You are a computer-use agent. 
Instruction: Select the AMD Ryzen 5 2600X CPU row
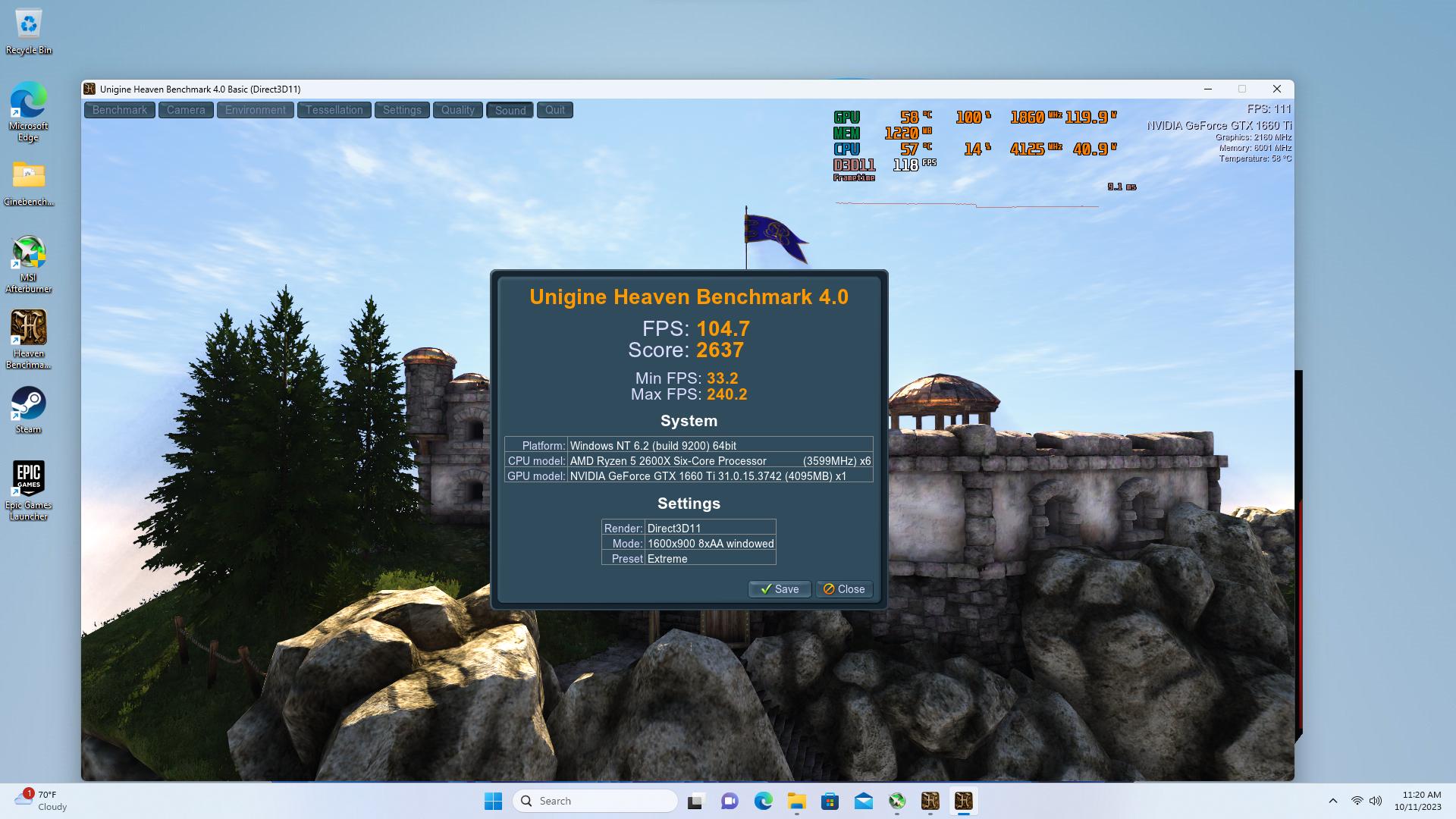[x=689, y=461]
